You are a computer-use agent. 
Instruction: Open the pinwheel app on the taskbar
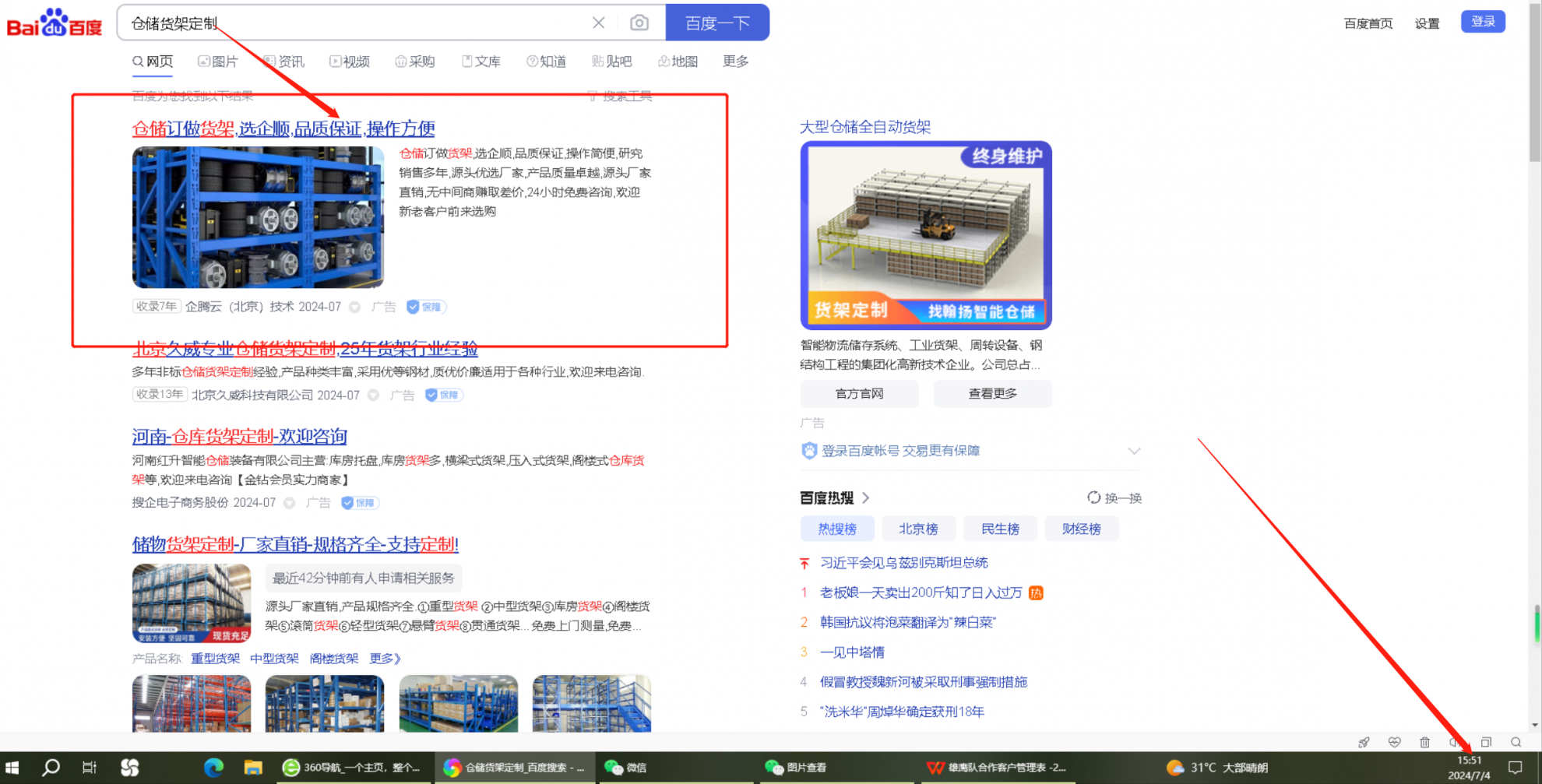[x=130, y=768]
